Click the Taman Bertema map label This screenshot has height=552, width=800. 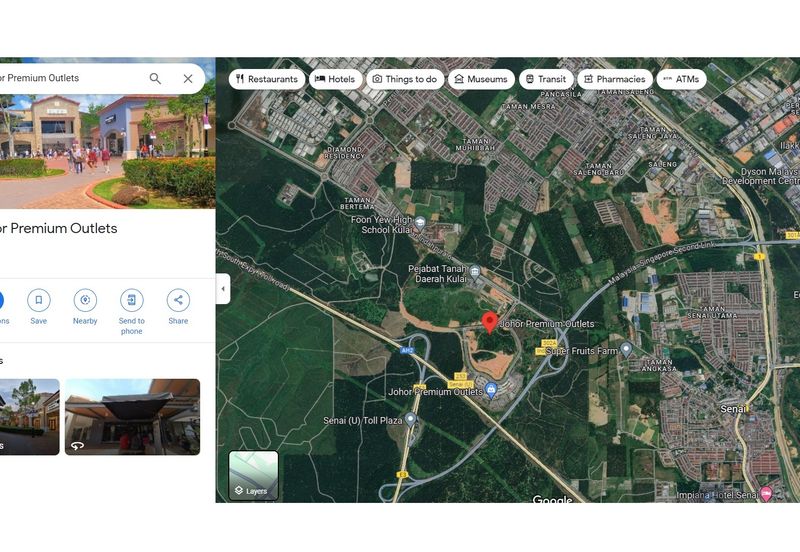357,204
